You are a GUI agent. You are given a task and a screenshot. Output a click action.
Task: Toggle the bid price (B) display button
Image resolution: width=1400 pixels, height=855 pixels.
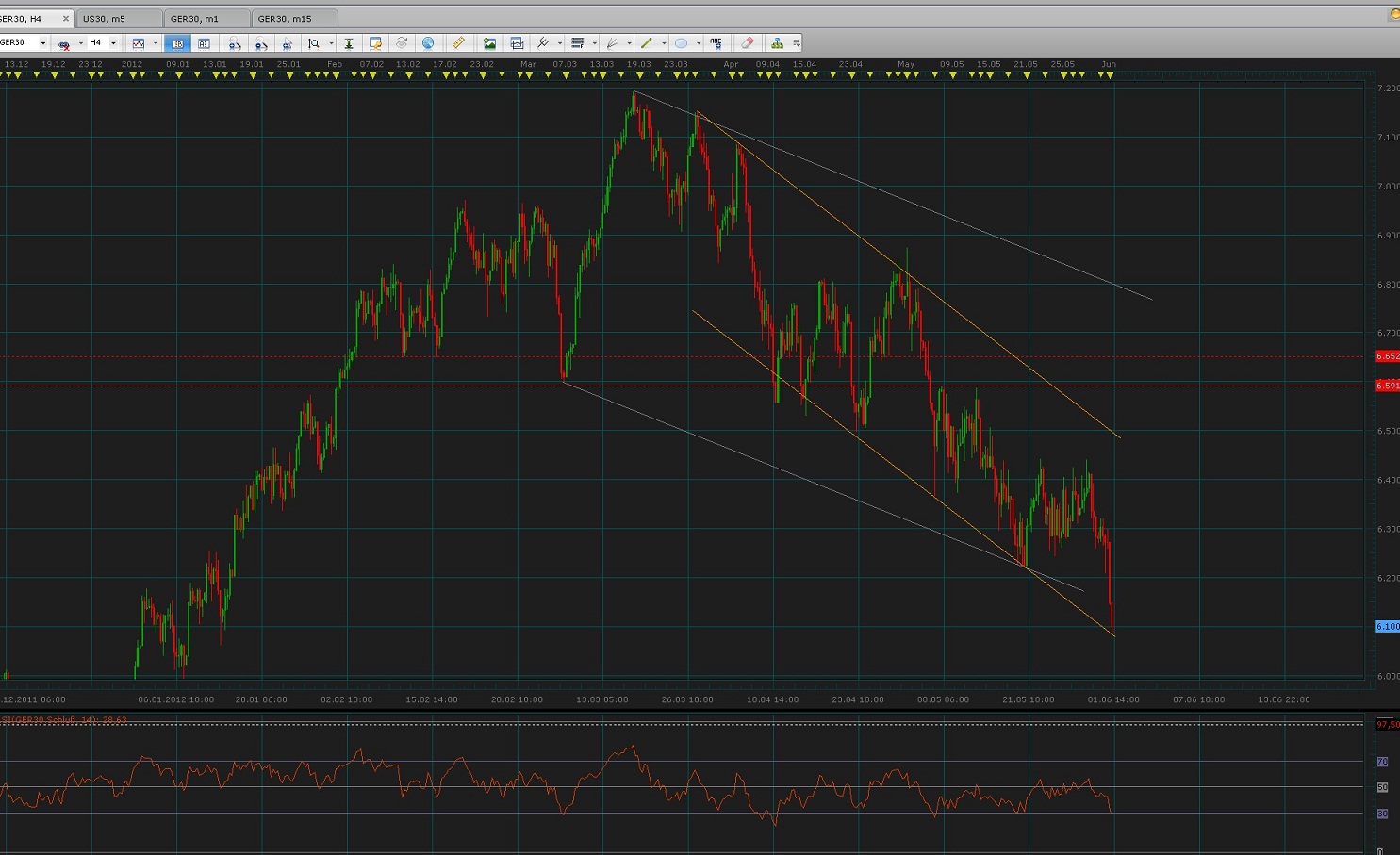coord(177,43)
